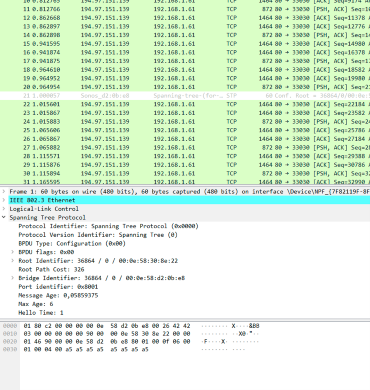Click hex offset row 0000 bytes
Viewport: 370px width, 390px height.
107,326
